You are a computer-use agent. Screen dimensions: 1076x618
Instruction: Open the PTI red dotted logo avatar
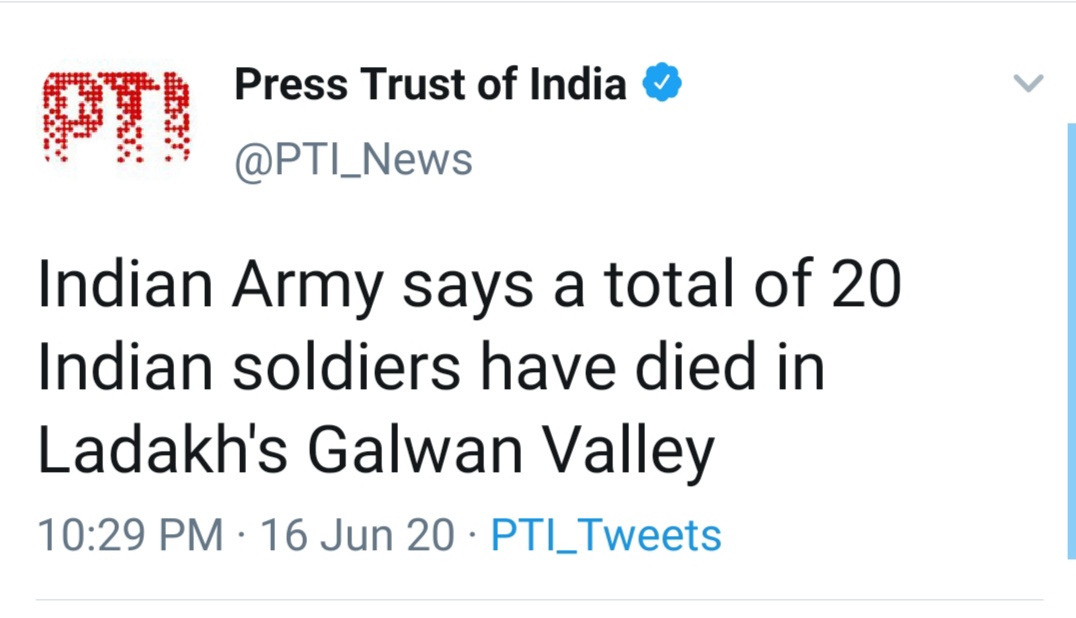coord(116,117)
